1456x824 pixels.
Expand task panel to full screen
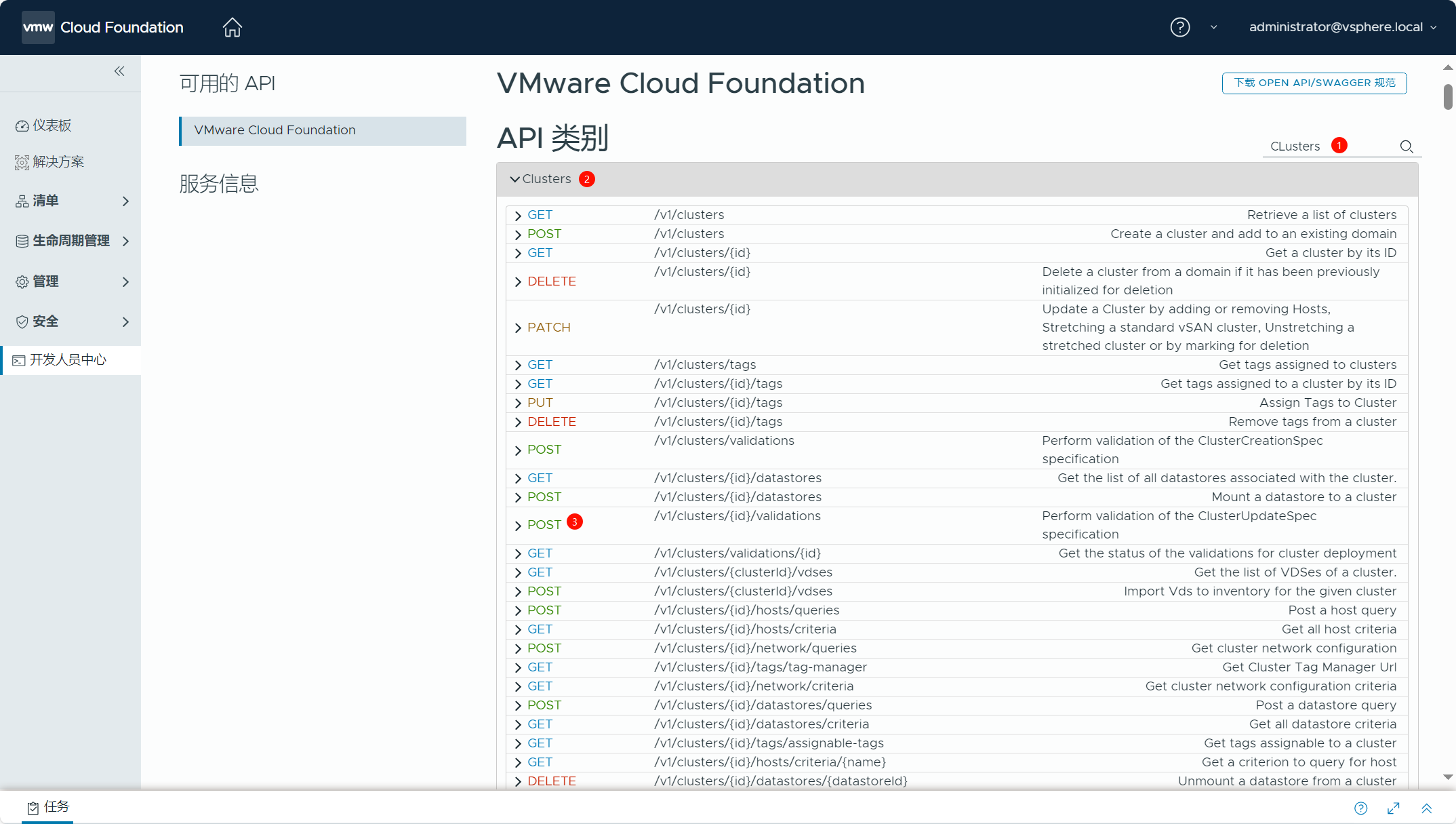[1394, 808]
